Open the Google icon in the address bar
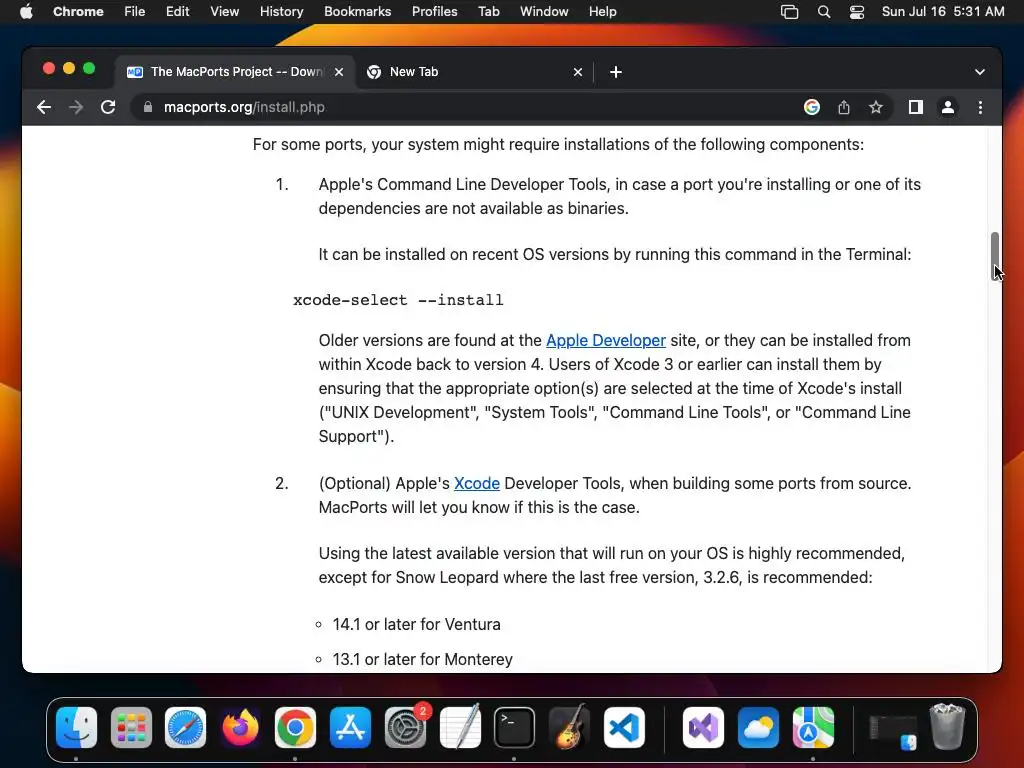This screenshot has height=768, width=1024. coord(812,107)
